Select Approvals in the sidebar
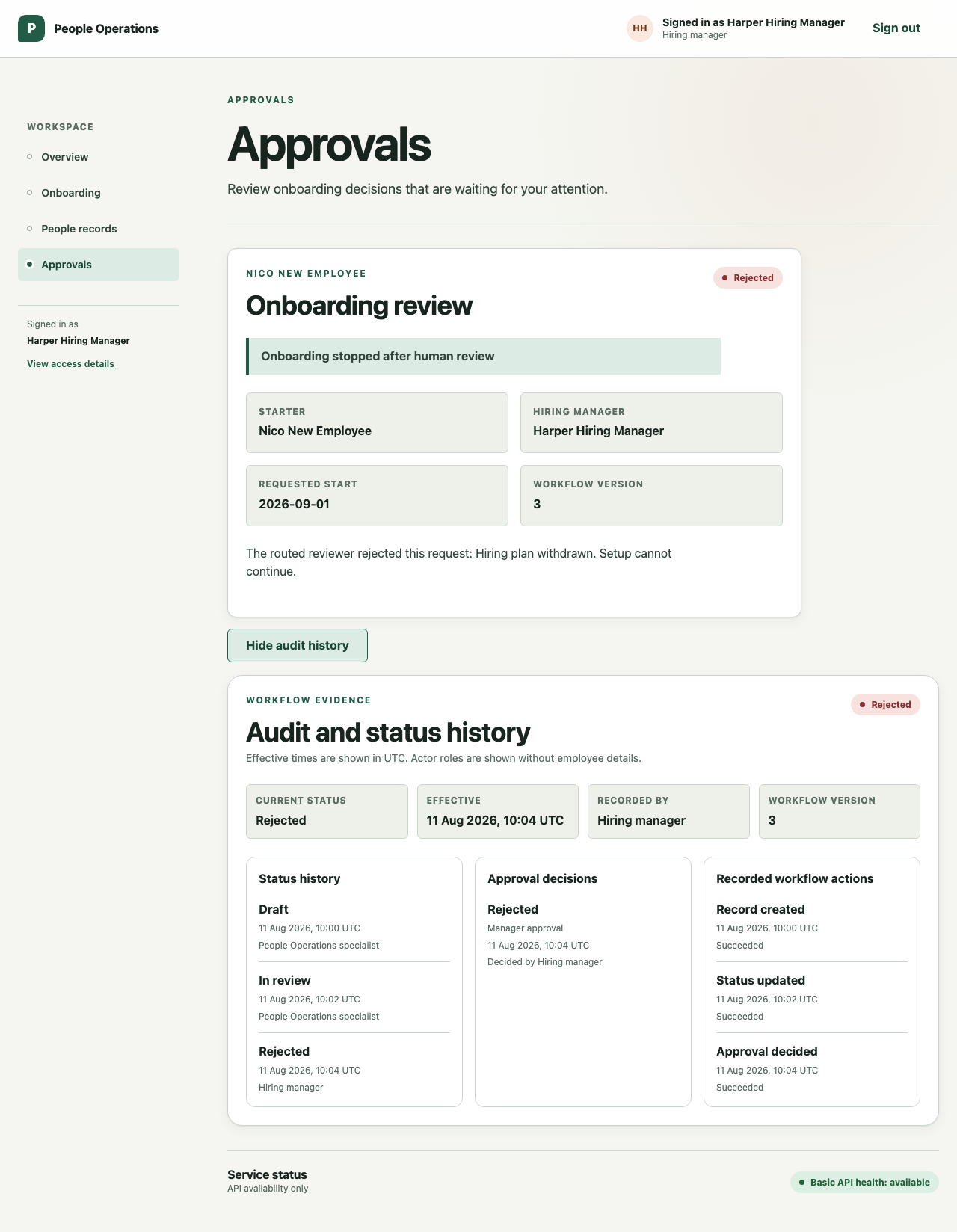The height and width of the screenshot is (1232, 957). pyautogui.click(x=99, y=265)
